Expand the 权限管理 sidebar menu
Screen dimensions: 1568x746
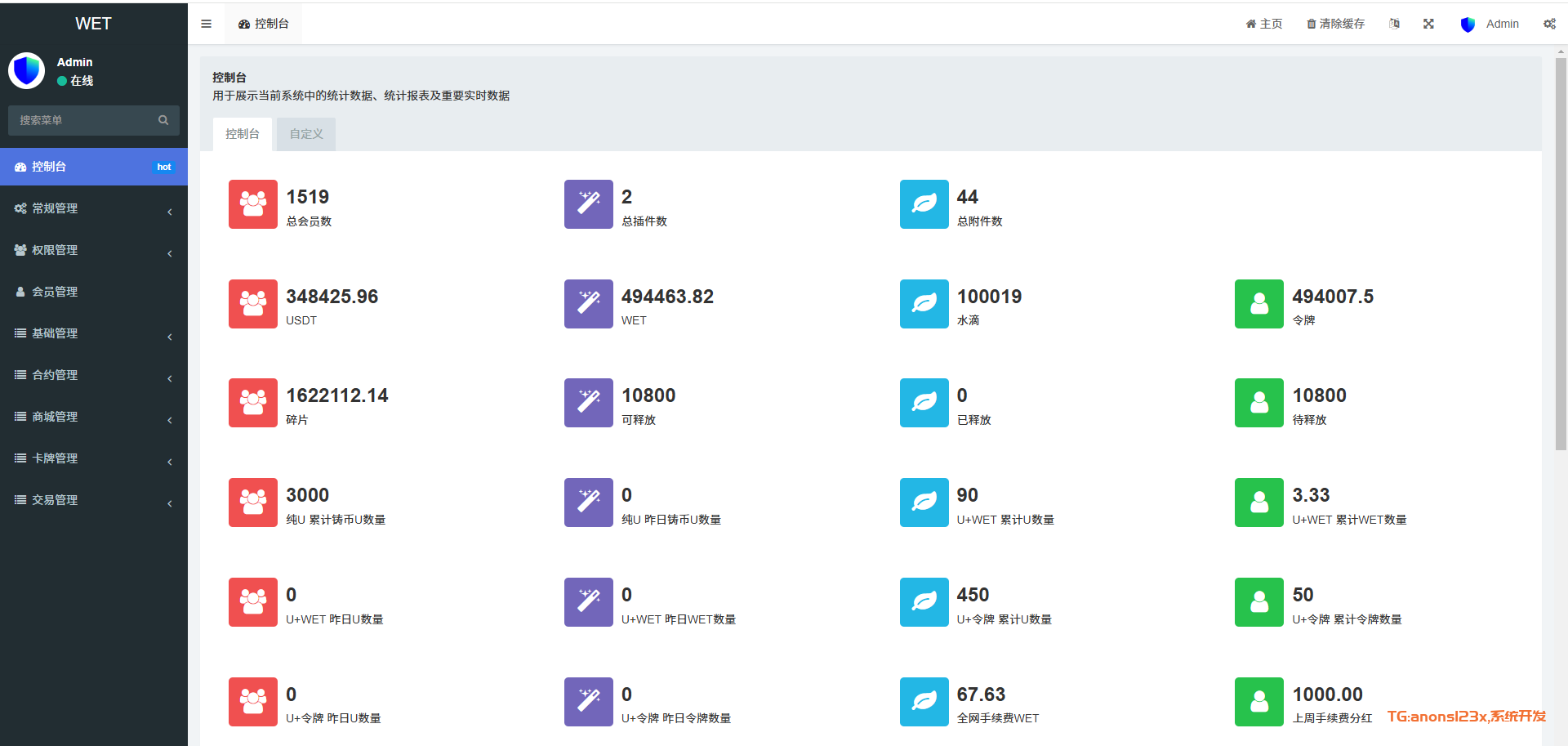click(93, 250)
